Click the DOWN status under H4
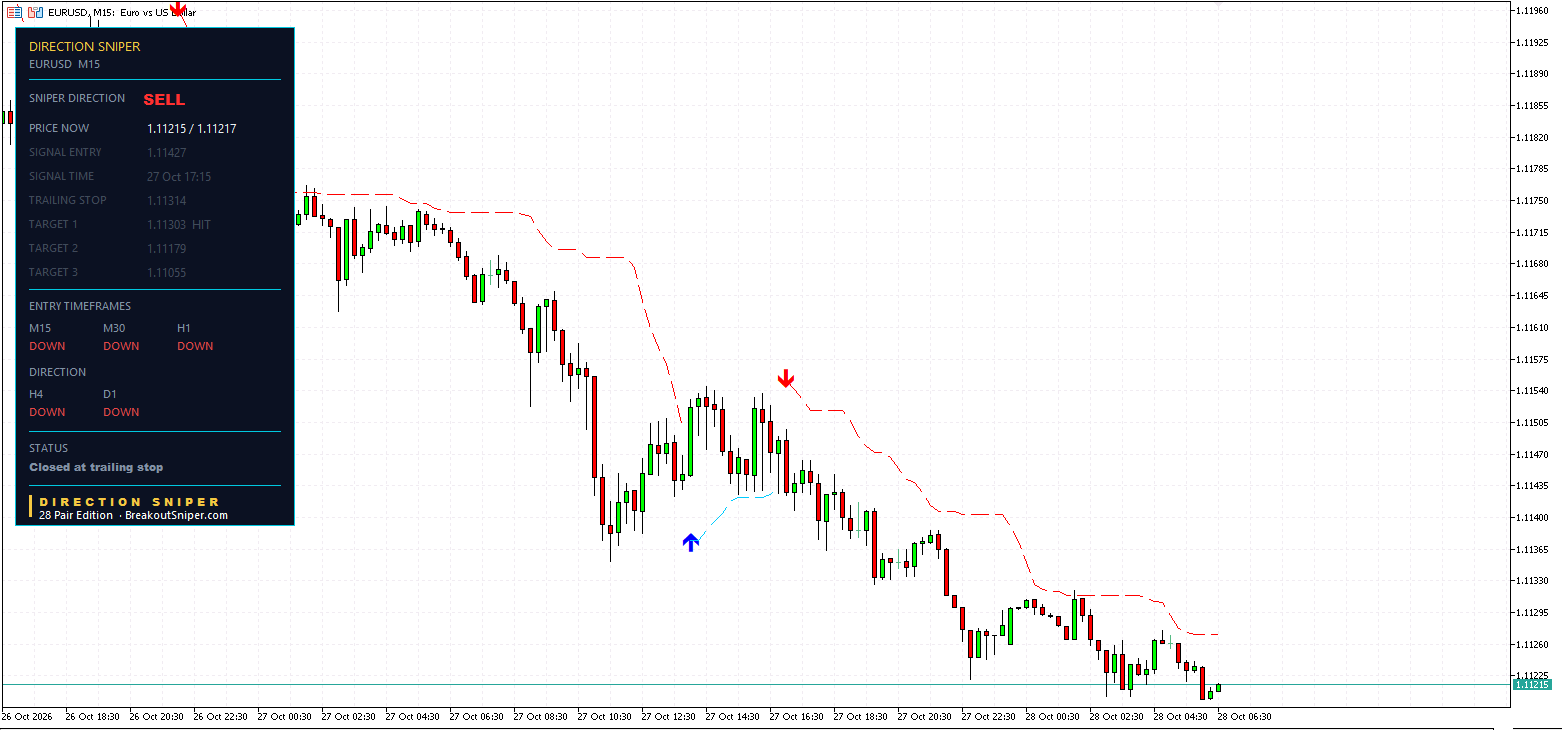The image size is (1562, 730). click(47, 412)
